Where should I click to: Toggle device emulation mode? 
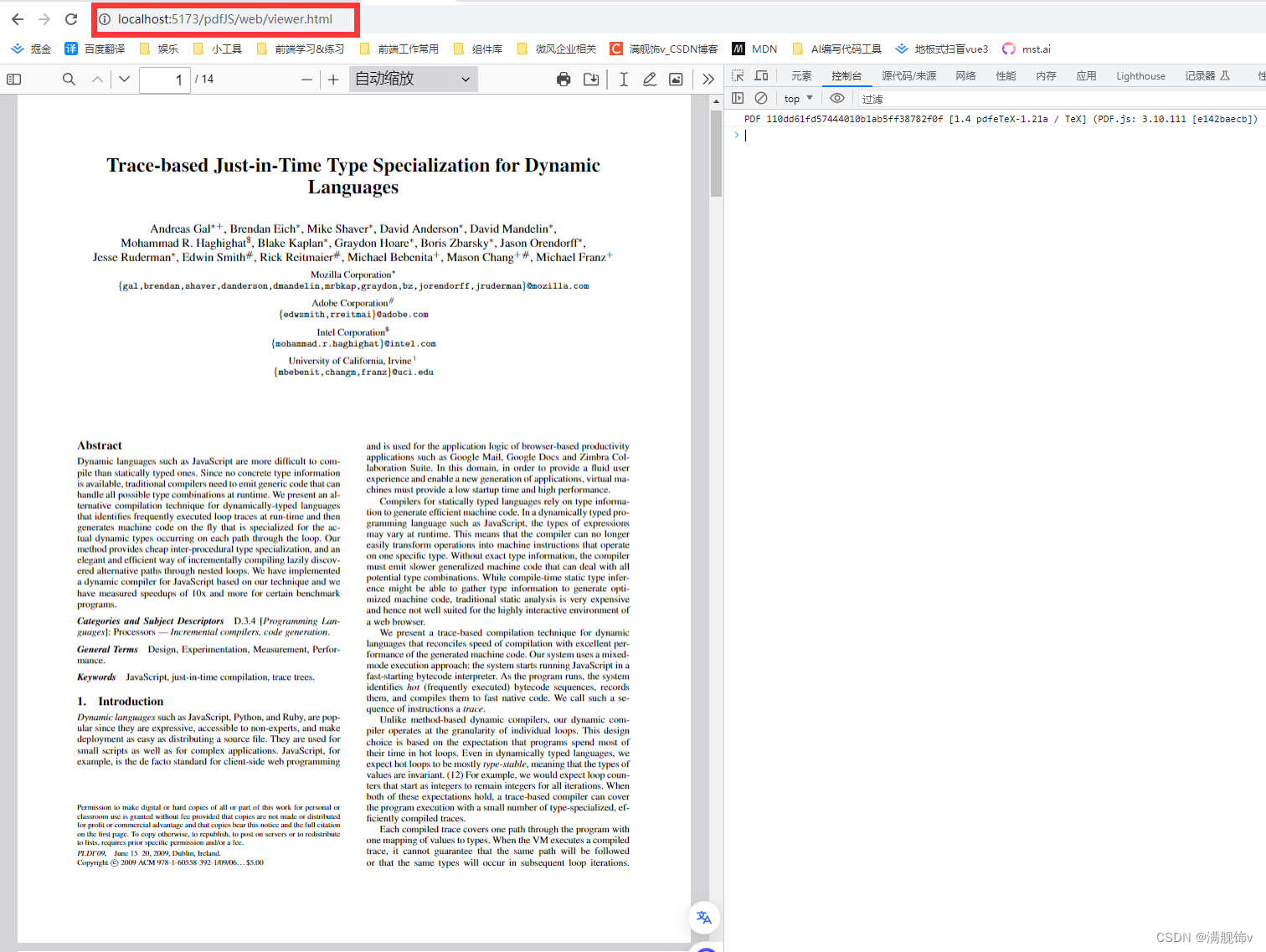click(761, 75)
